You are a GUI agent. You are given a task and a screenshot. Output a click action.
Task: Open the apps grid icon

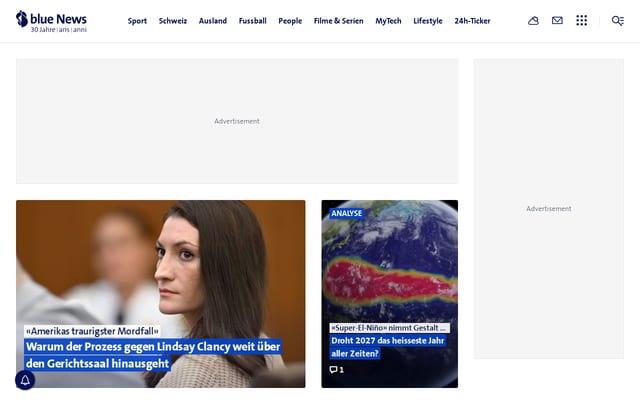point(582,20)
